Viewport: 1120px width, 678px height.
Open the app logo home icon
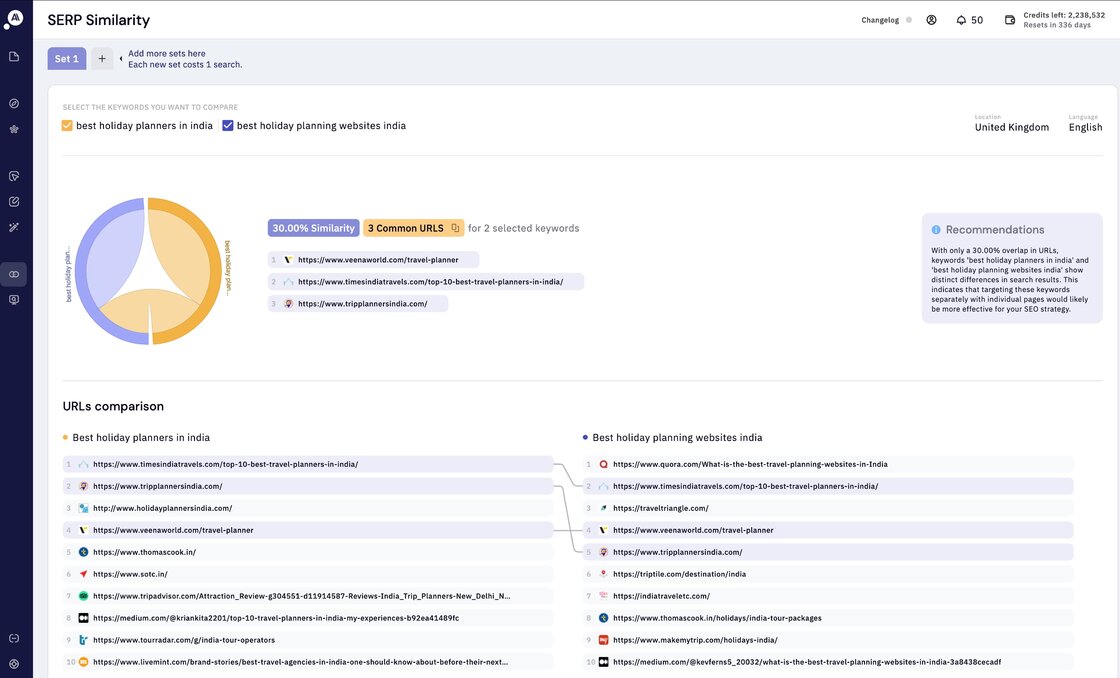click(x=14, y=19)
